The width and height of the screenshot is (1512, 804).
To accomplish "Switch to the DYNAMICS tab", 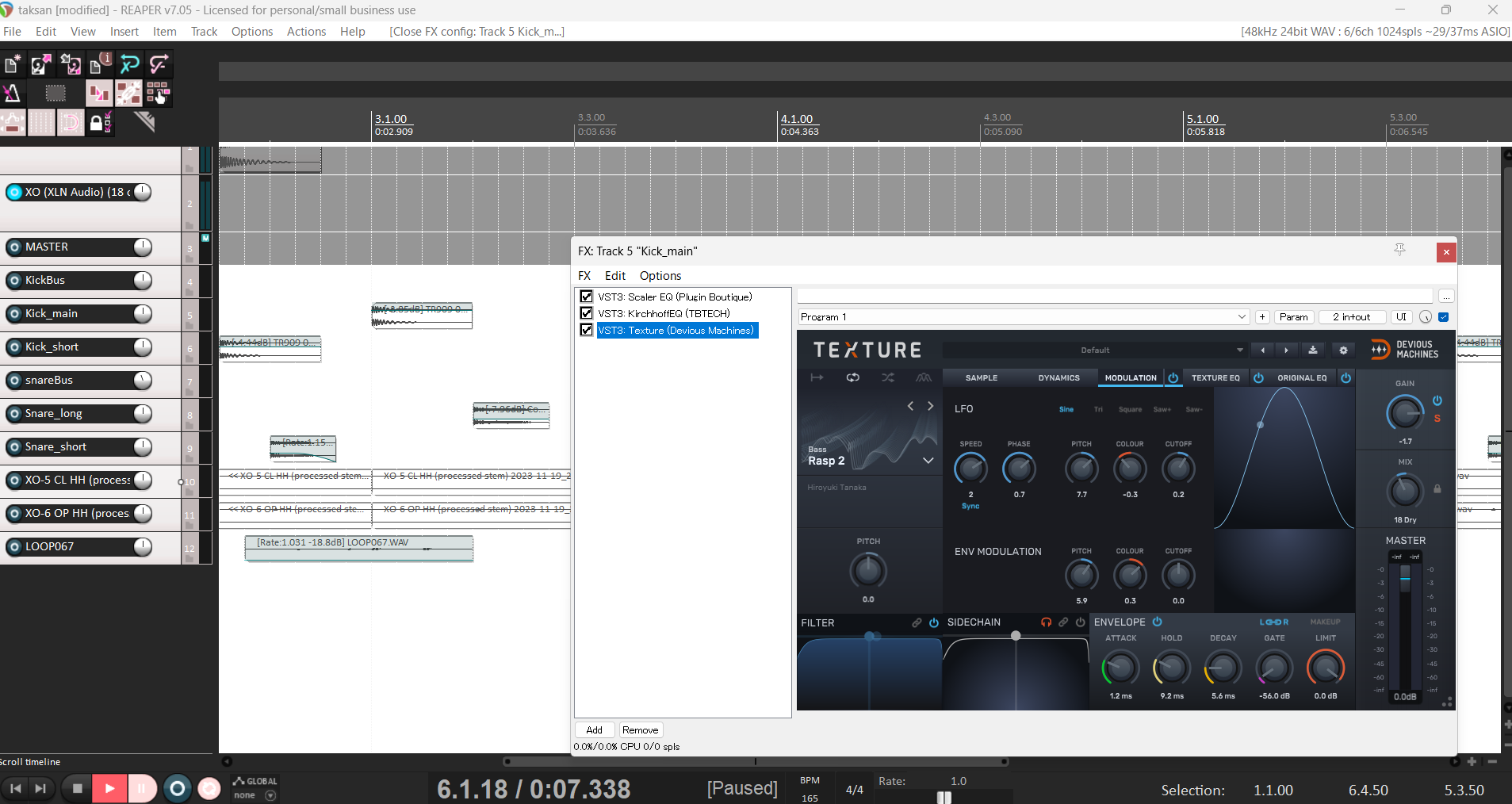I will tap(1058, 378).
